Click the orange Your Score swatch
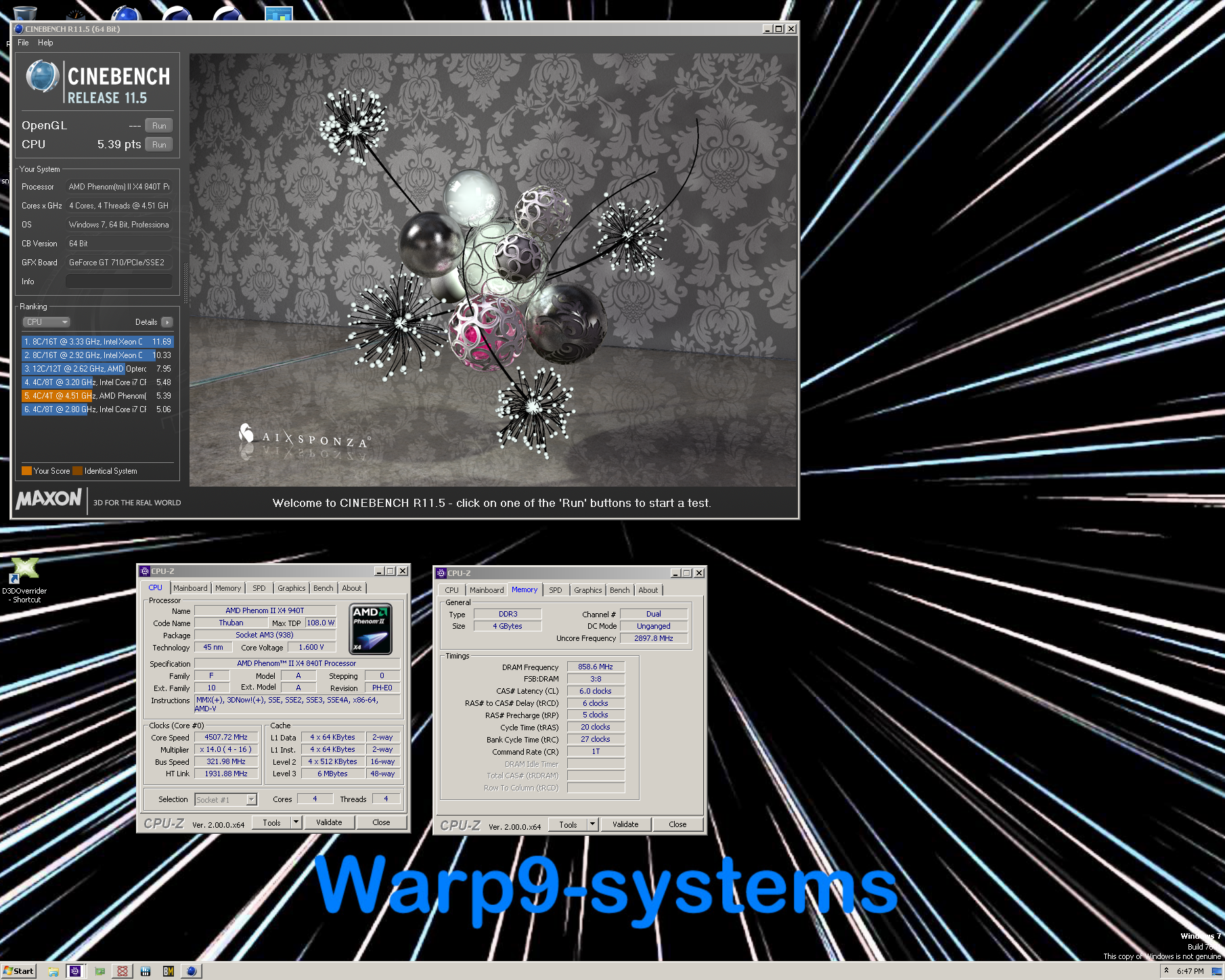The width and height of the screenshot is (1225, 980). 27,471
